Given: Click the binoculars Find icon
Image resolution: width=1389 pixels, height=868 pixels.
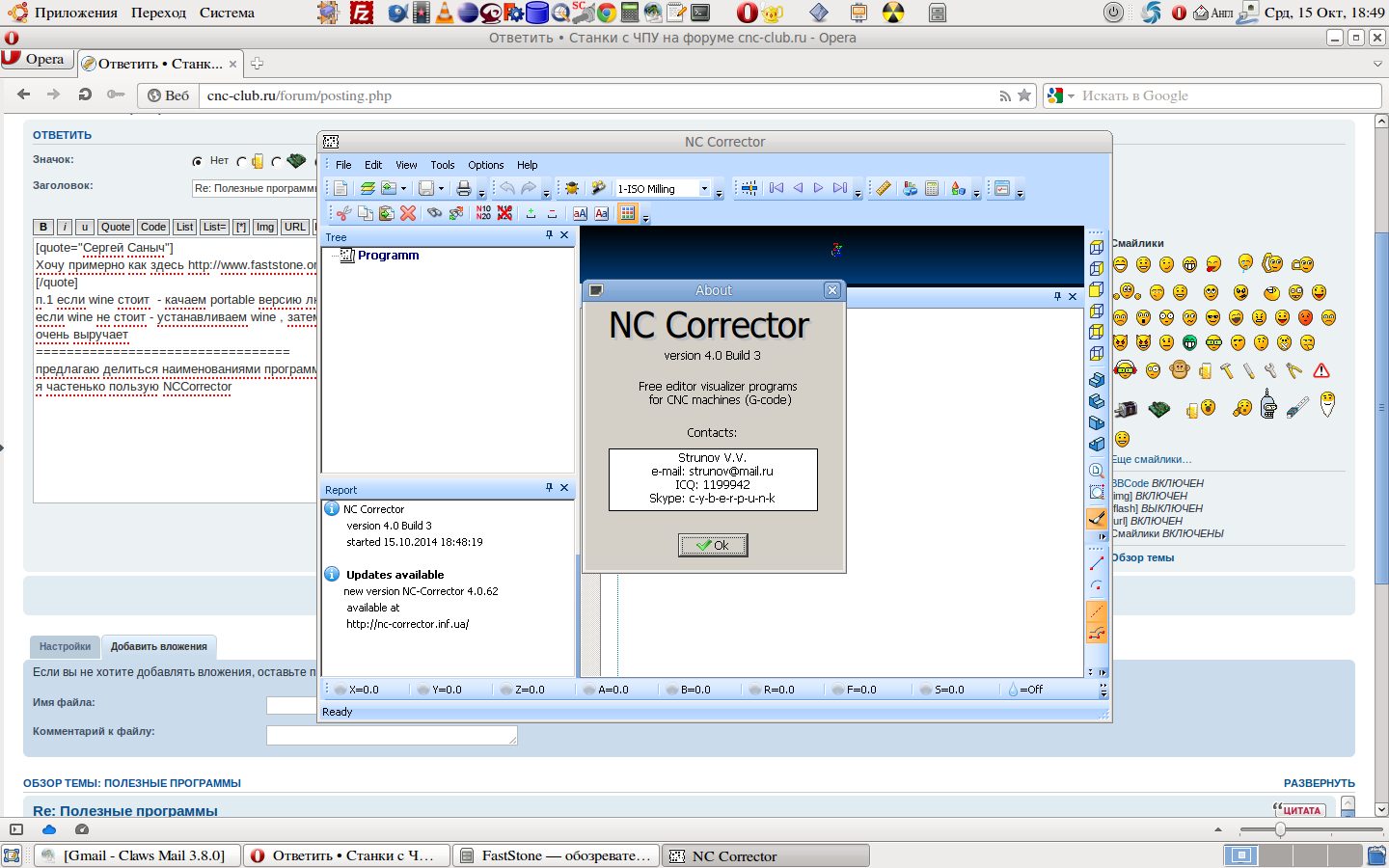Looking at the screenshot, I should (x=434, y=213).
